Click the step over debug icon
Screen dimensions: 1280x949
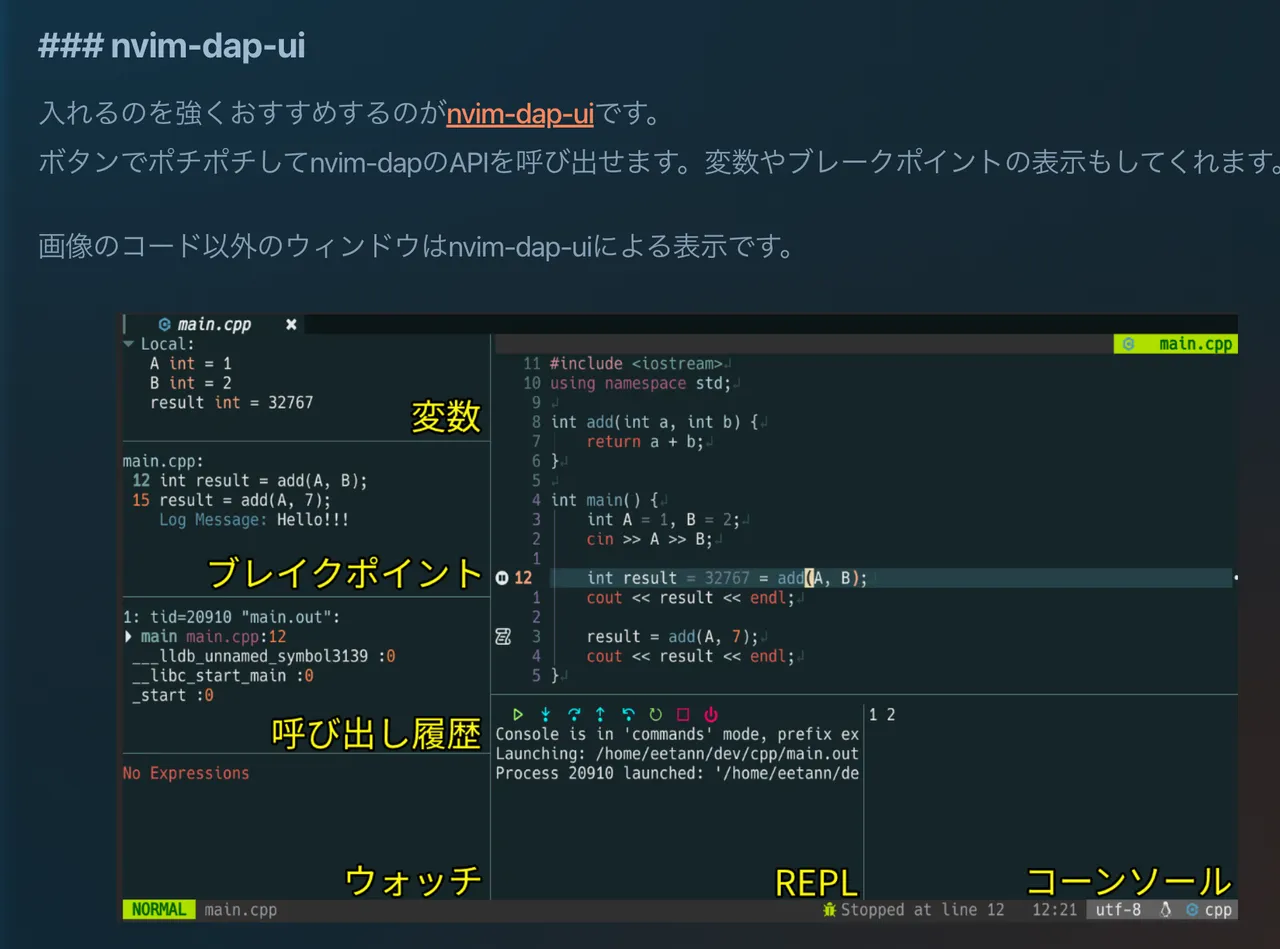[574, 715]
